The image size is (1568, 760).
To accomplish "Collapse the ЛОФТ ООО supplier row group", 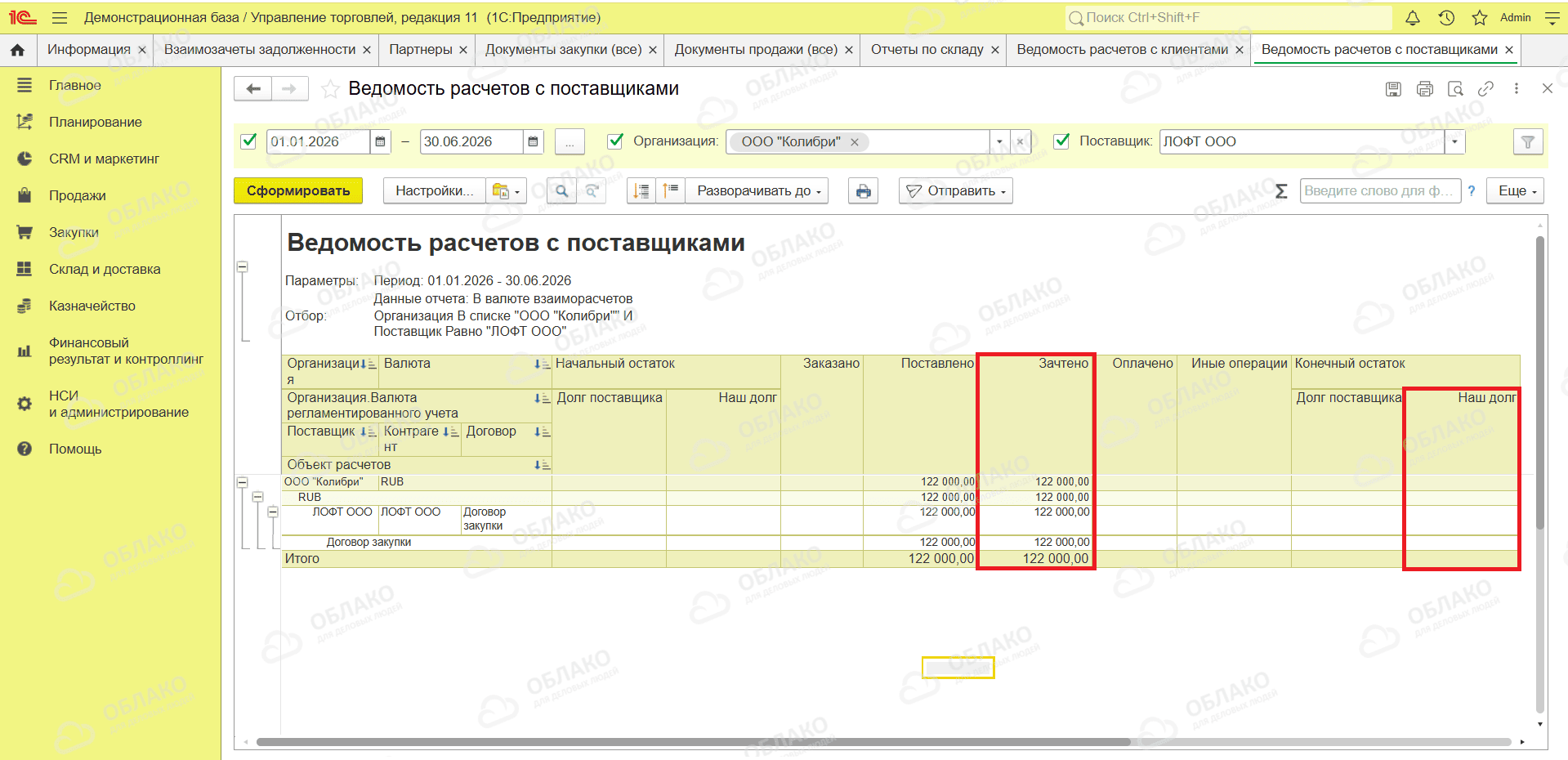I will 273,512.
